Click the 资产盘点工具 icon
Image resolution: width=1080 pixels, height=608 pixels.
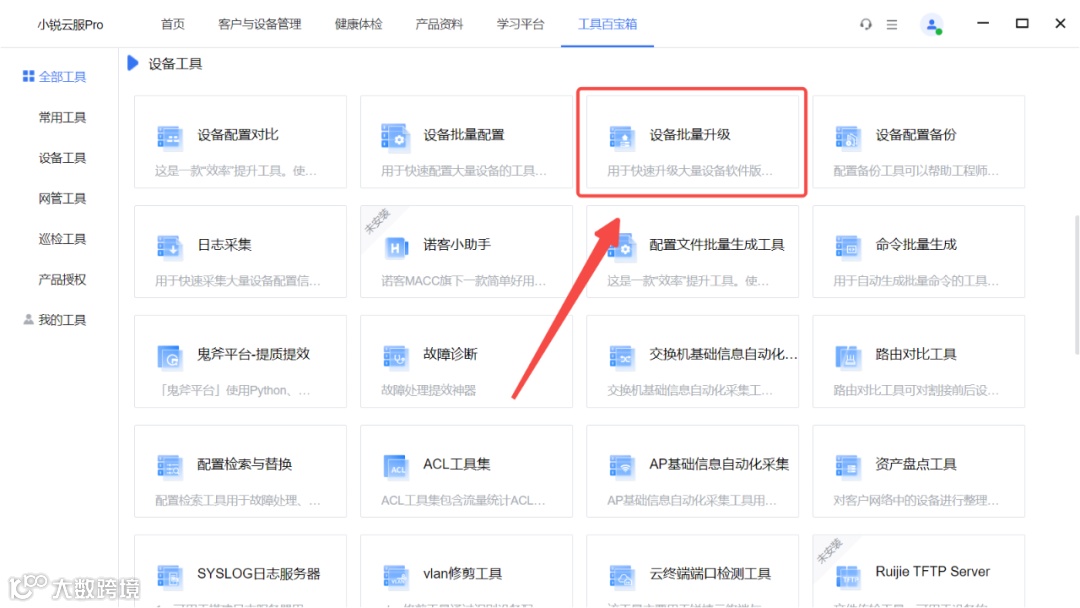coord(847,466)
